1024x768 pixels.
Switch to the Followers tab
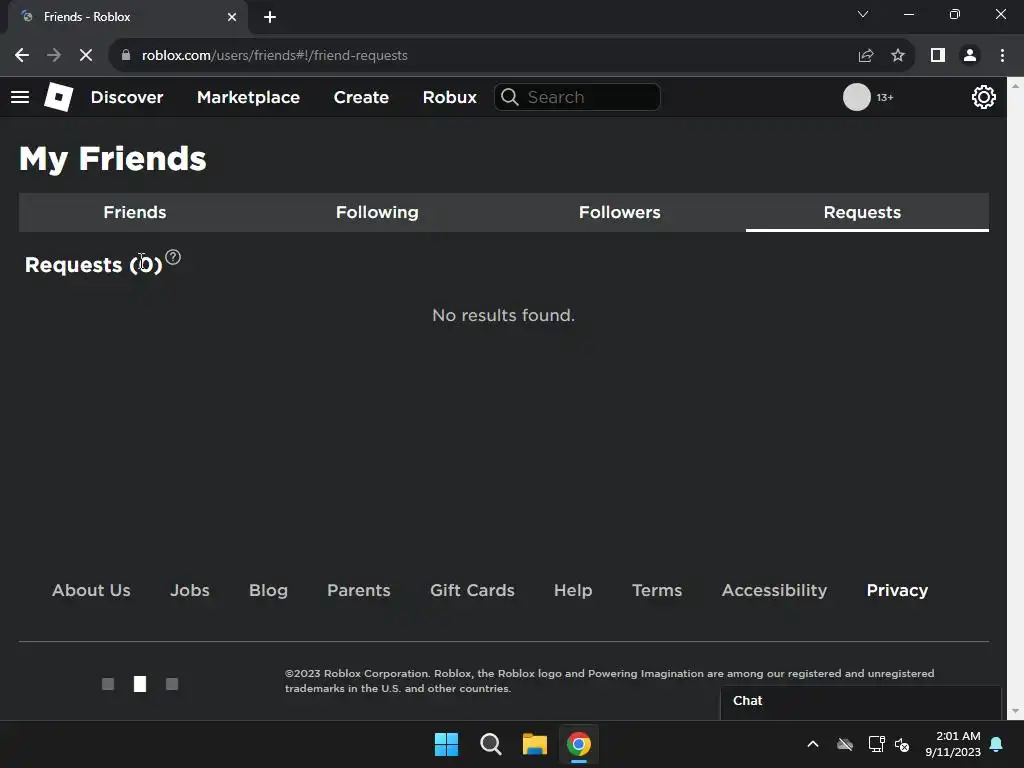620,212
